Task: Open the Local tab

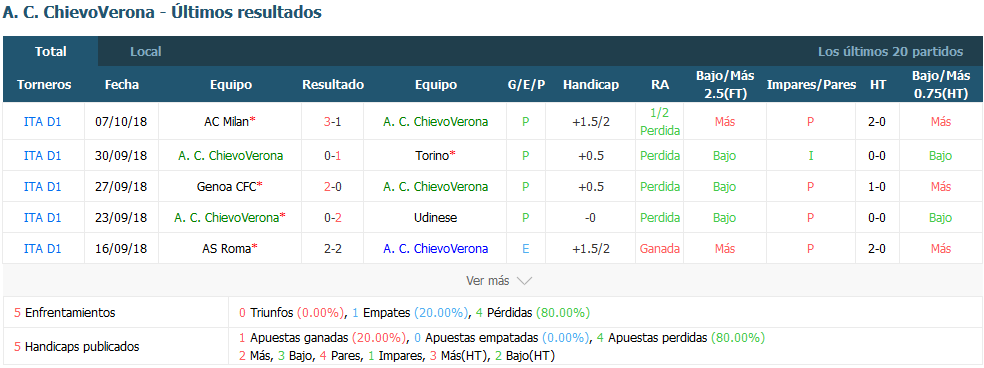Action: tap(146, 51)
